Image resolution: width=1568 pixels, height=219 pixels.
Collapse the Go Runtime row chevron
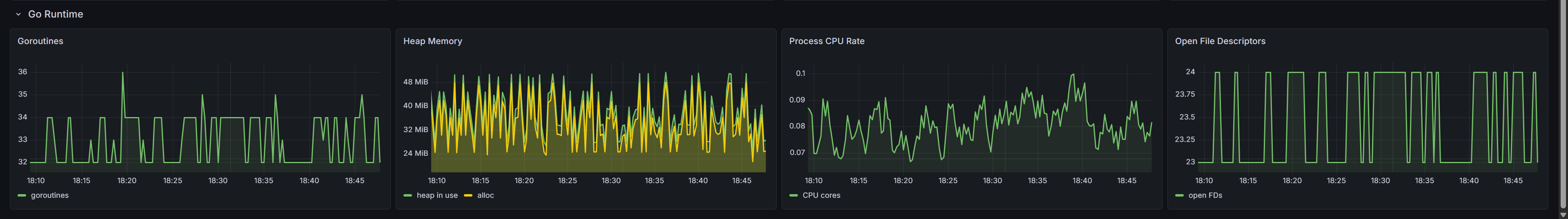pos(18,14)
